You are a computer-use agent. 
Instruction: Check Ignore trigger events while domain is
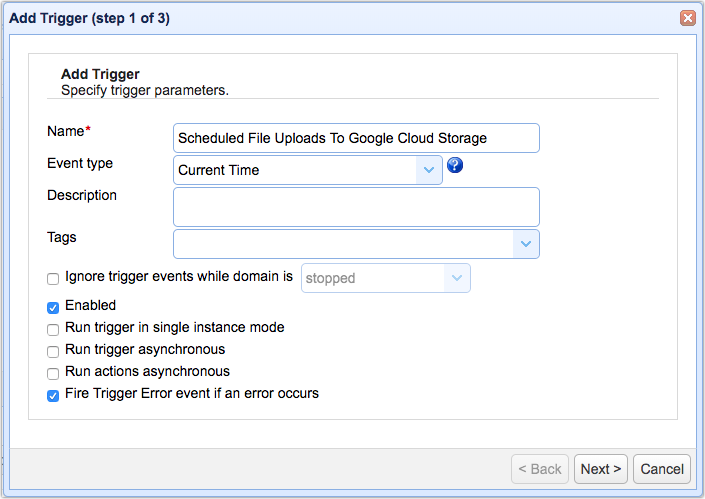53,279
